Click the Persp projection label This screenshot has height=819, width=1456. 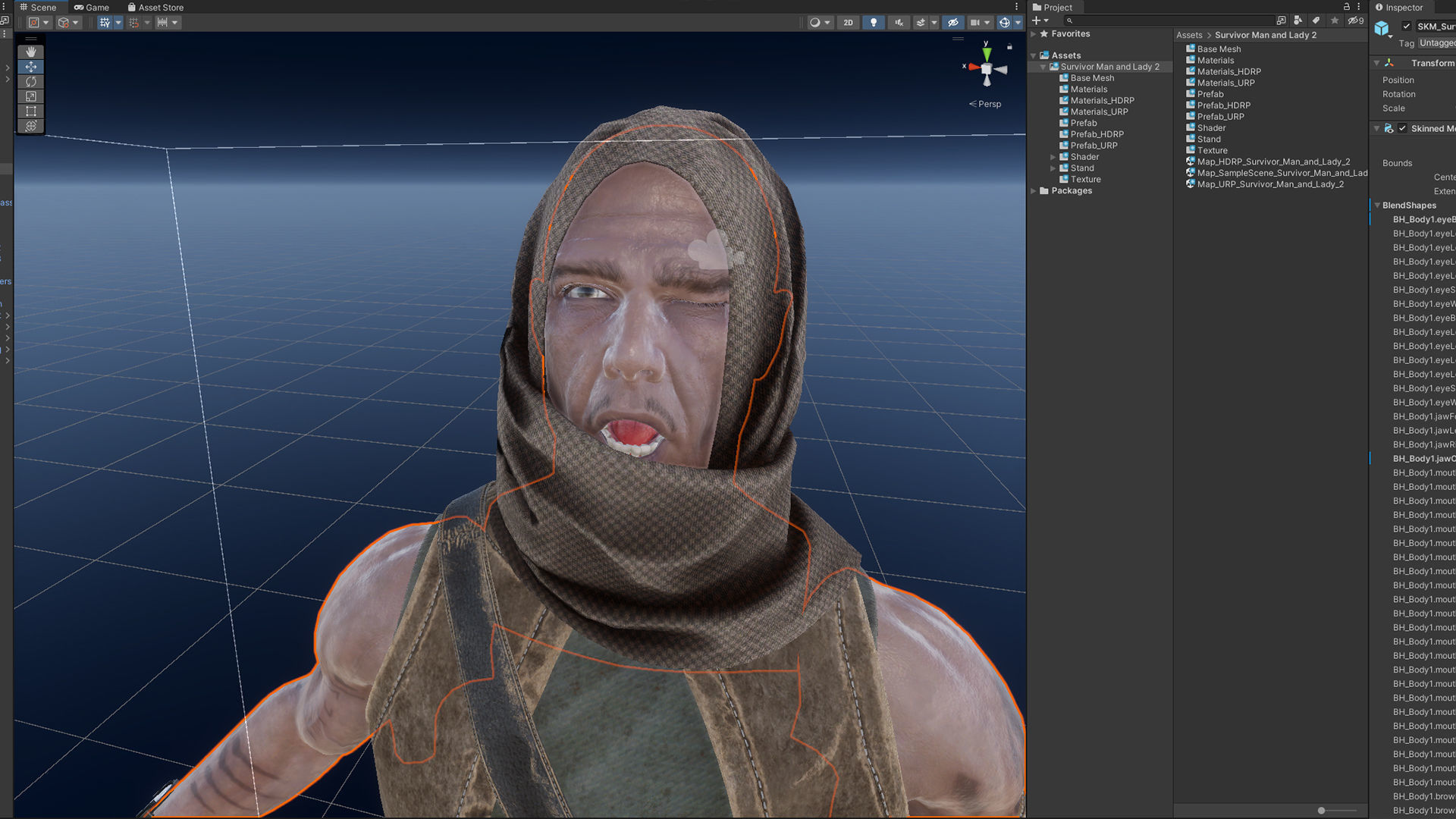989,104
